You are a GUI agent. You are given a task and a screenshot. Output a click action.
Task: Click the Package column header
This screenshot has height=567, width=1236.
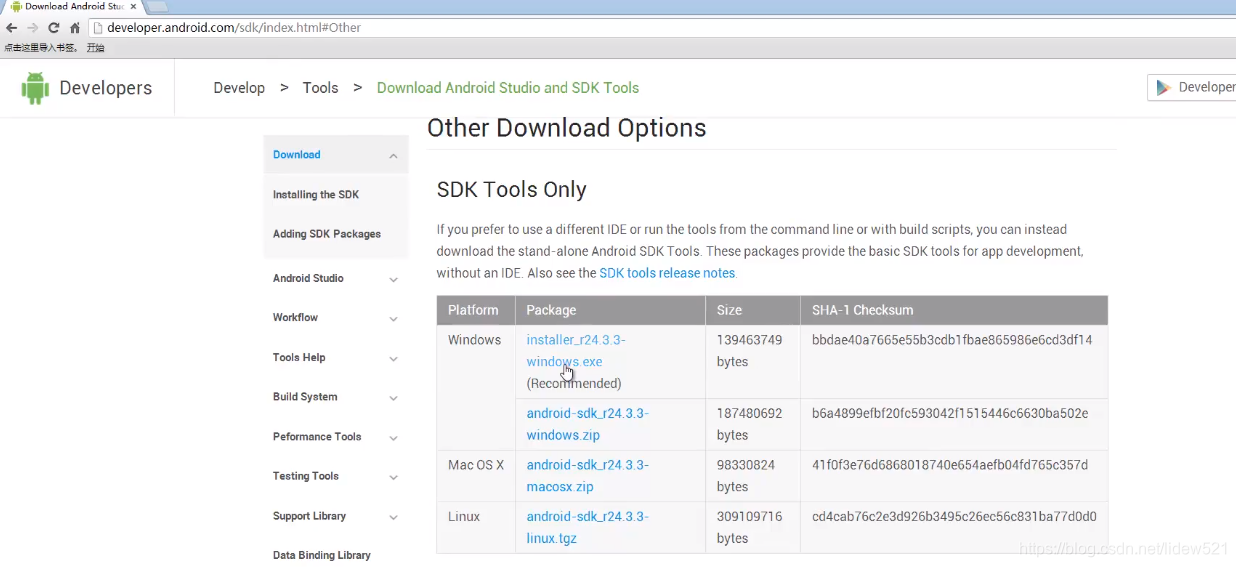(x=610, y=310)
